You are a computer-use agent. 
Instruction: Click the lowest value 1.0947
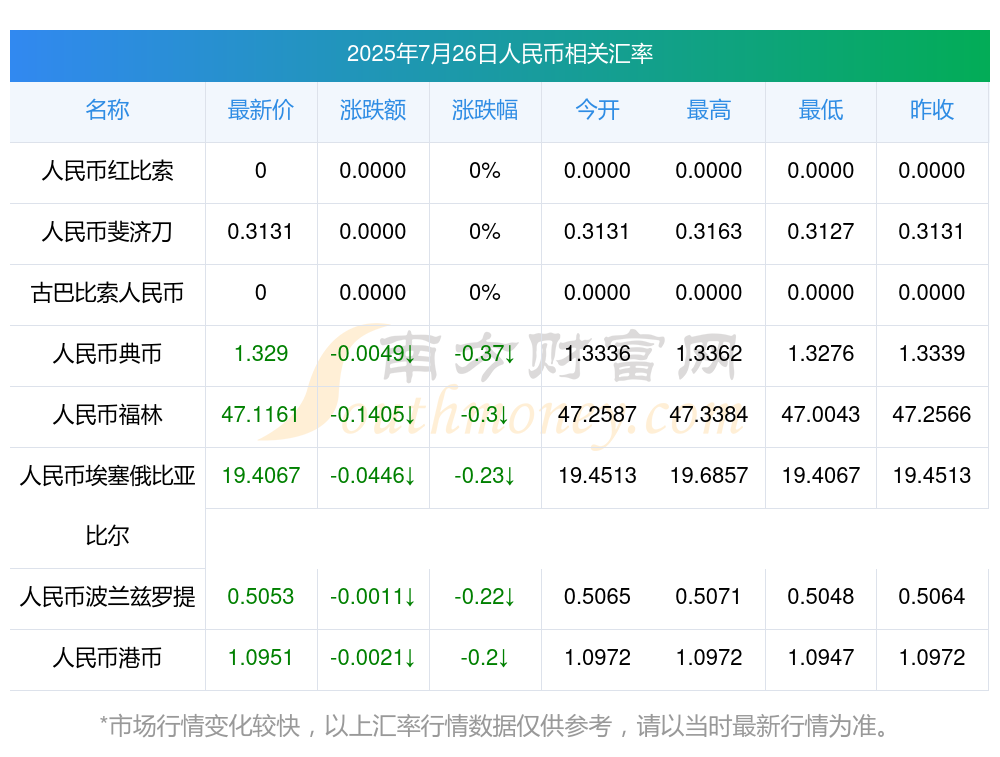pos(821,658)
